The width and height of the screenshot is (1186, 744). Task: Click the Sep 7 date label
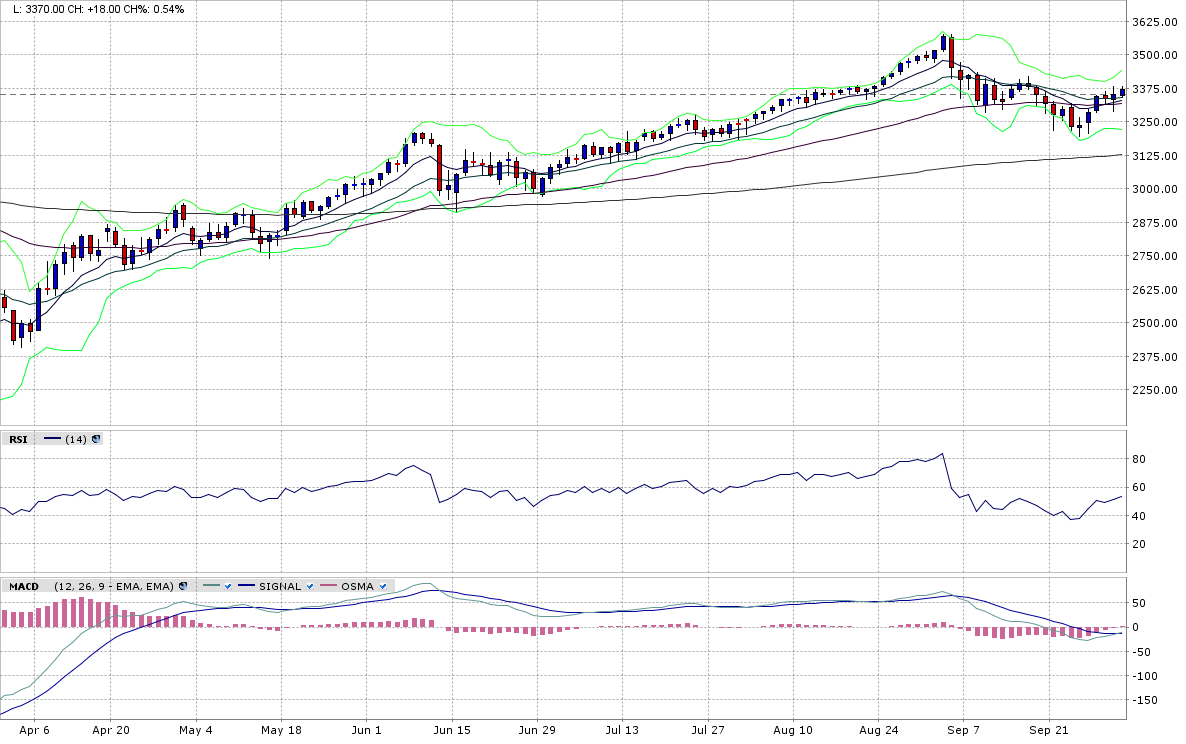pos(963,730)
